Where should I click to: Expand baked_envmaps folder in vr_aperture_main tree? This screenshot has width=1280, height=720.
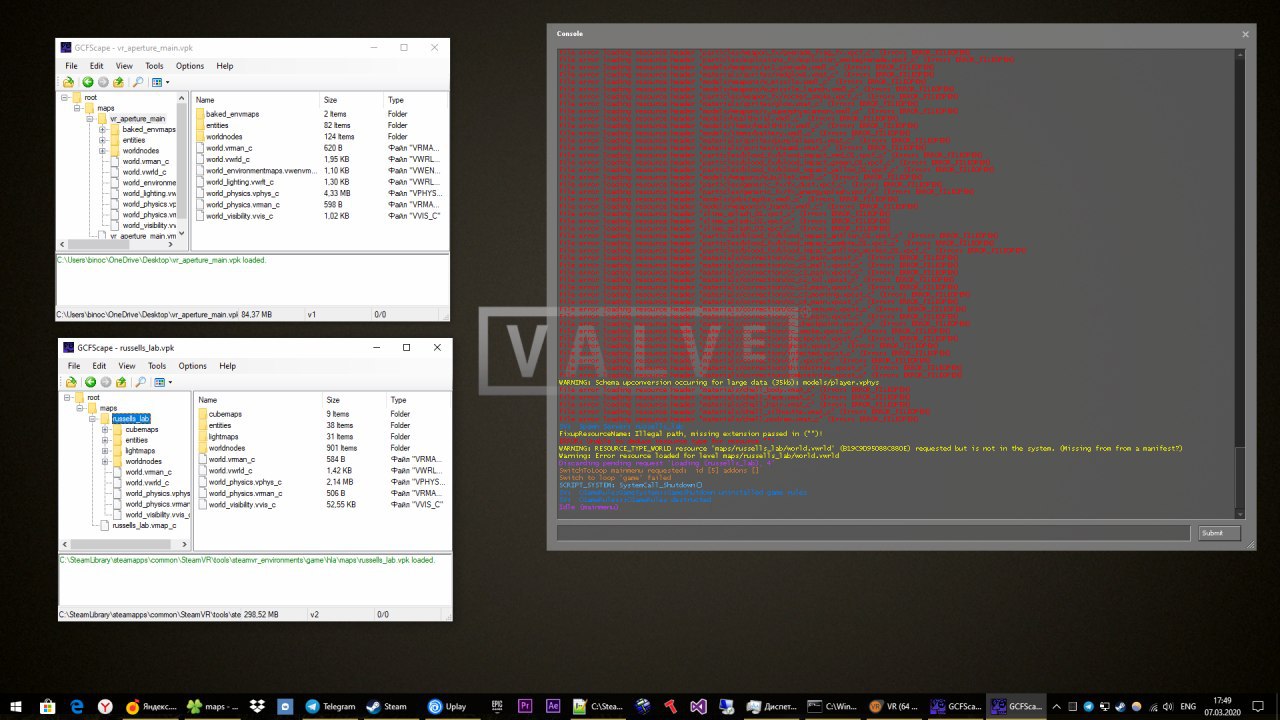tap(102, 129)
